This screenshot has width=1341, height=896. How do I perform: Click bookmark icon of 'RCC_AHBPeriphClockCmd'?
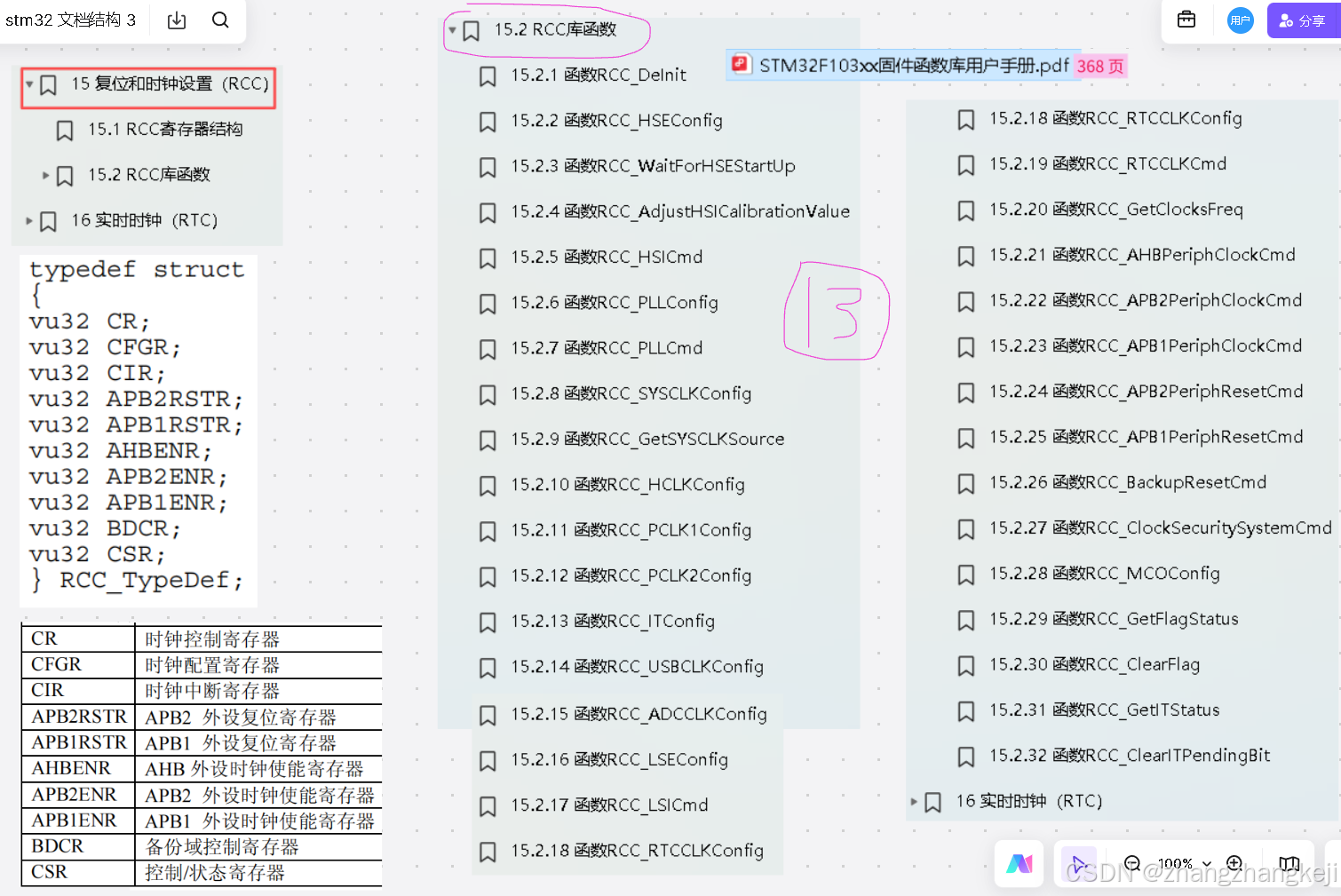(966, 257)
